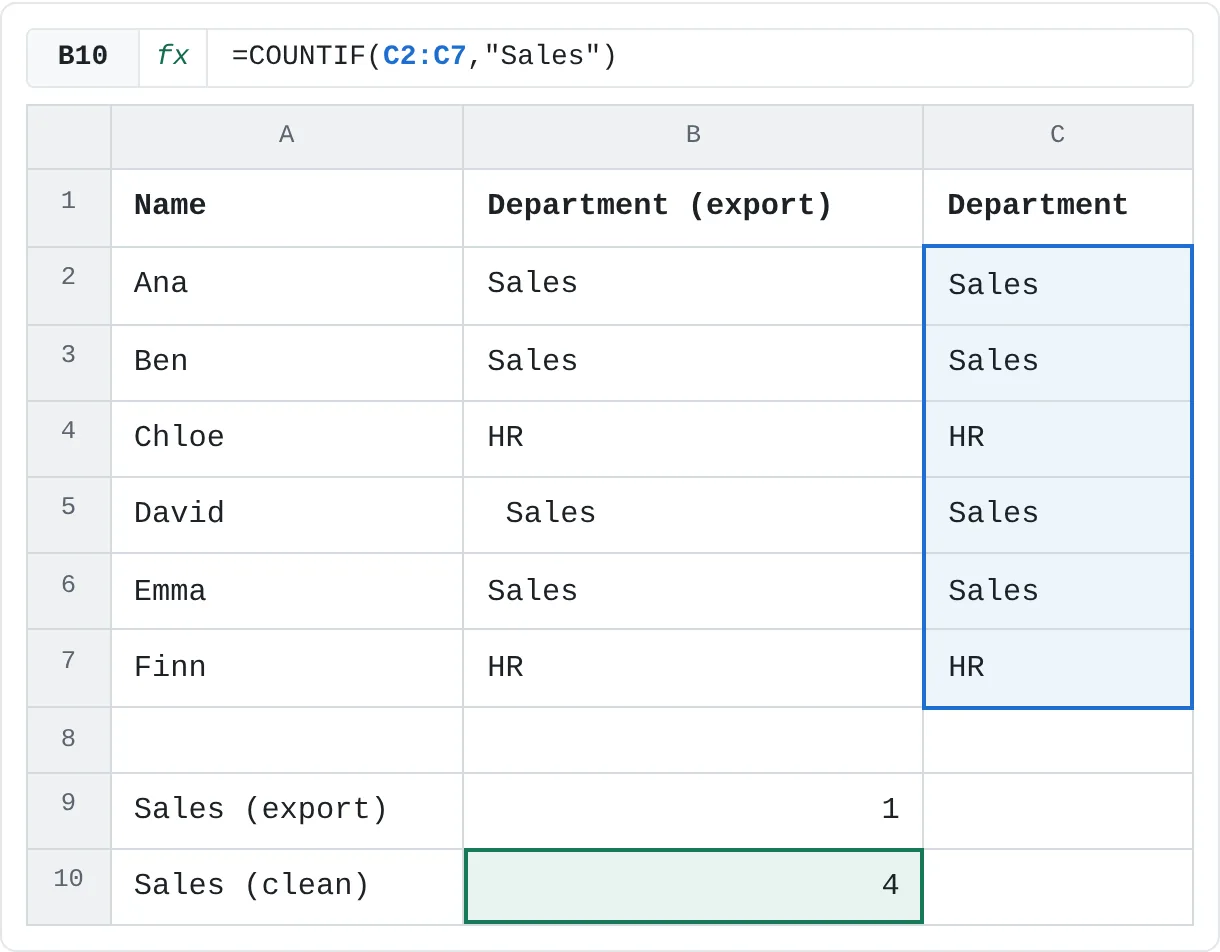The height and width of the screenshot is (952, 1220).
Task: Click empty cell A8
Action: point(287,740)
